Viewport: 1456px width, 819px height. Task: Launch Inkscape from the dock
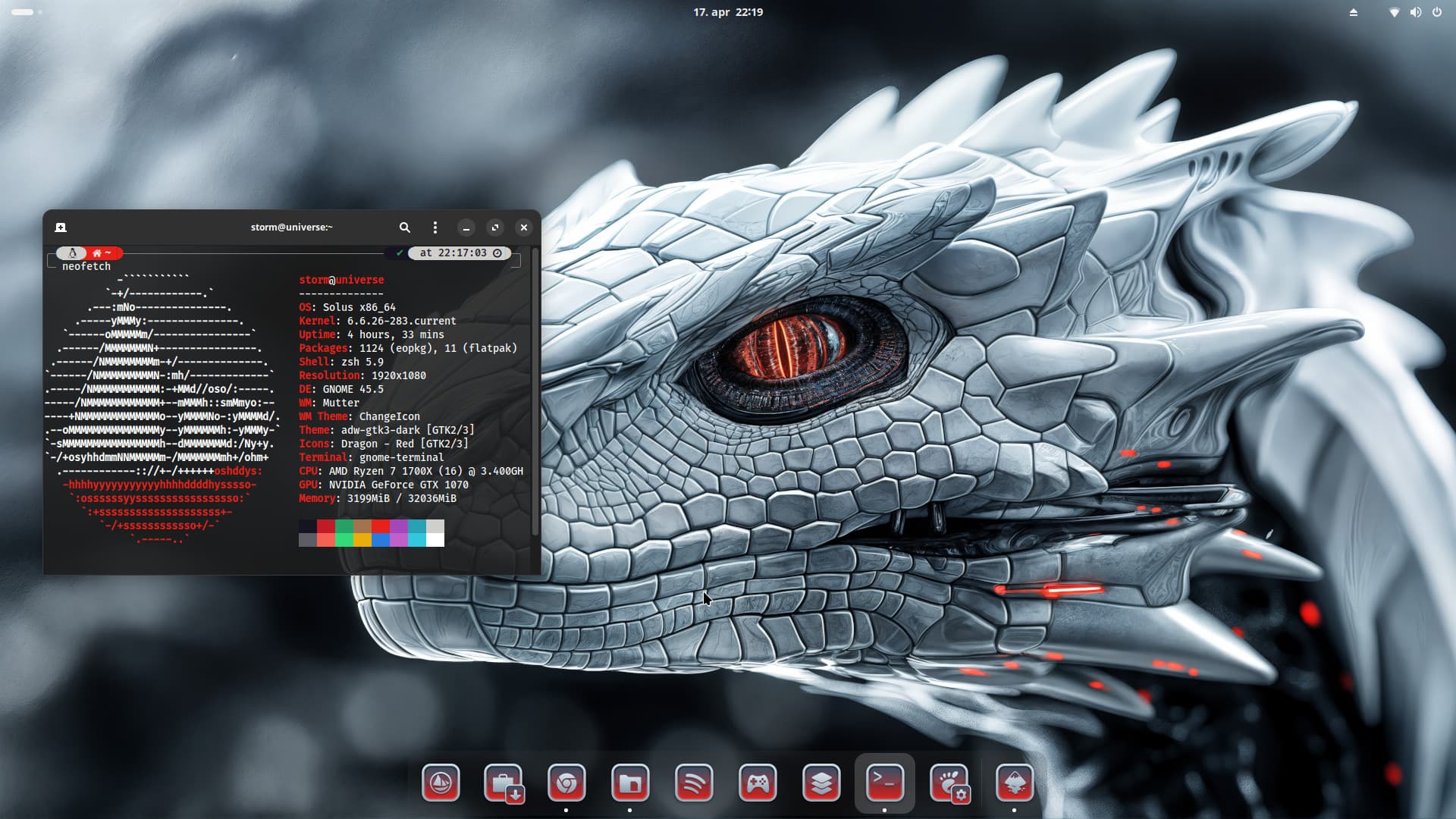pos(1015,783)
